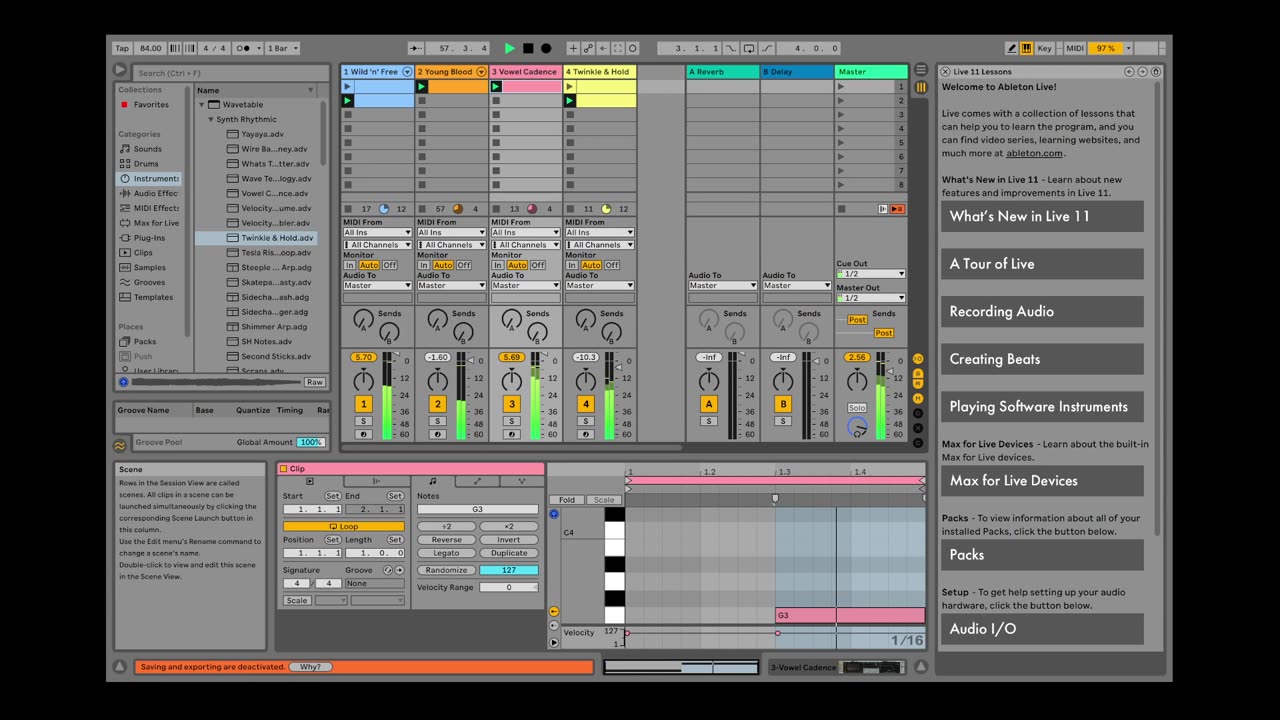The width and height of the screenshot is (1280, 720).
Task: Toggle the Automation Arm icon
Action: click(x=588, y=48)
